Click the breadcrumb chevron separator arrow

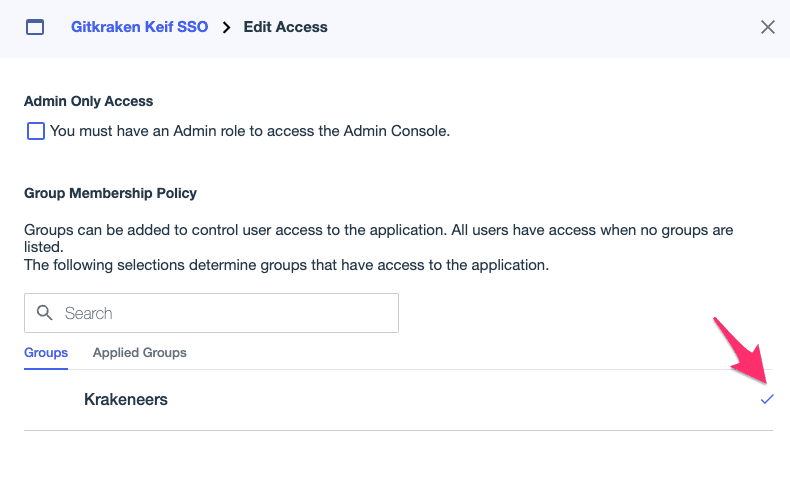[226, 27]
